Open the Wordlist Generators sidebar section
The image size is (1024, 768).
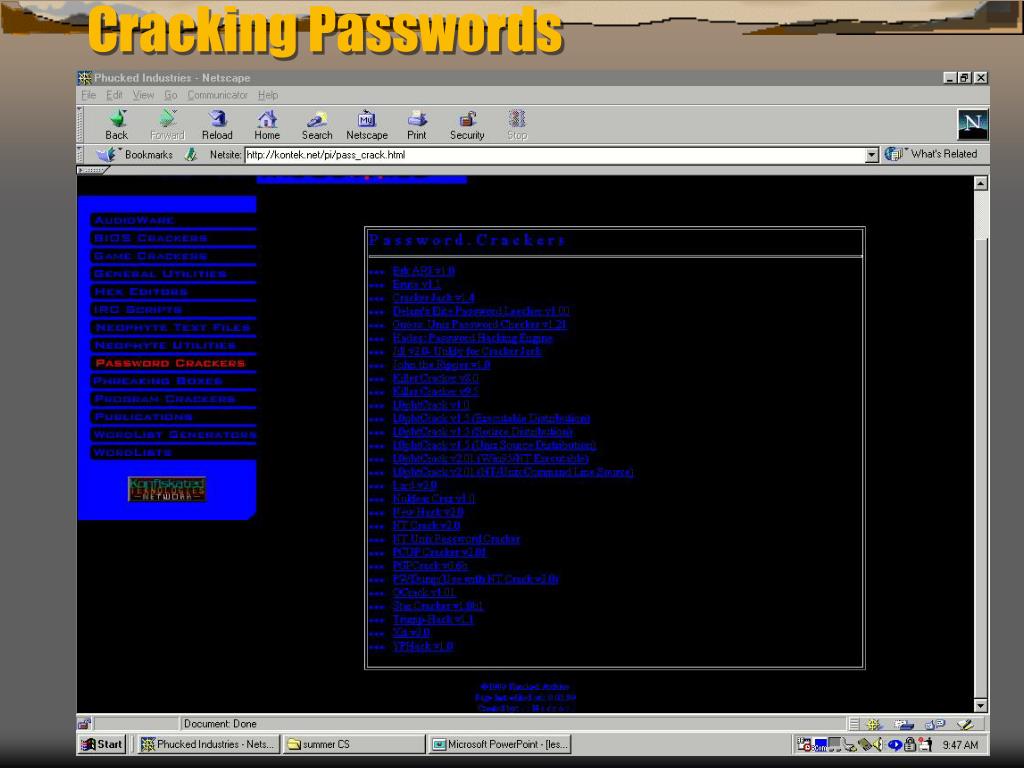(x=175, y=434)
